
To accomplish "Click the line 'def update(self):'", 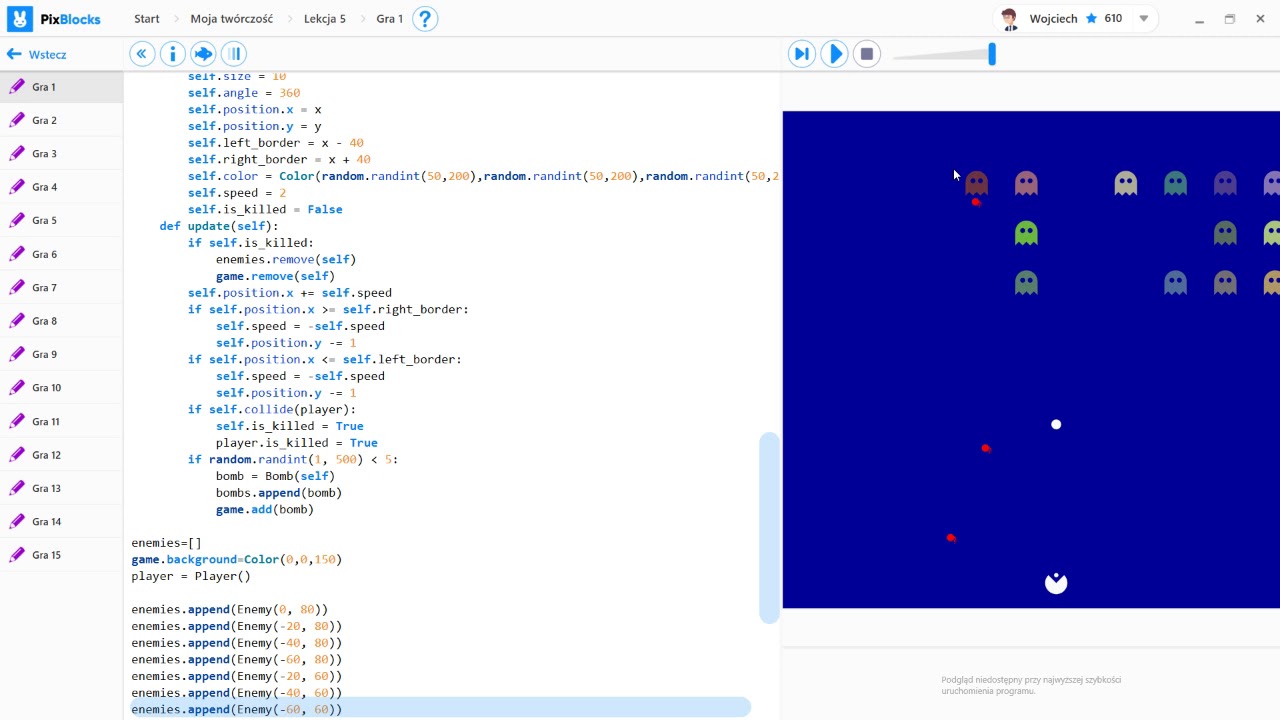I will click(x=219, y=226).
